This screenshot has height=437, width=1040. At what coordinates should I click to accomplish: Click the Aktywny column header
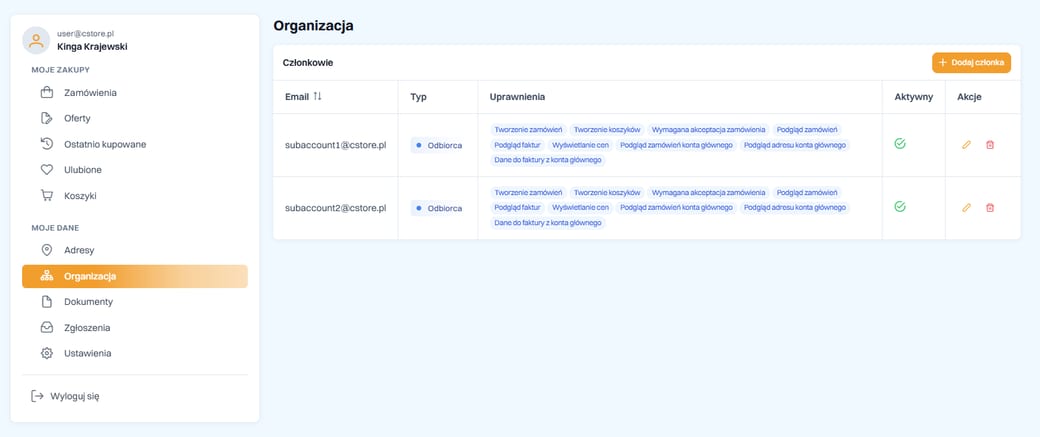point(913,97)
